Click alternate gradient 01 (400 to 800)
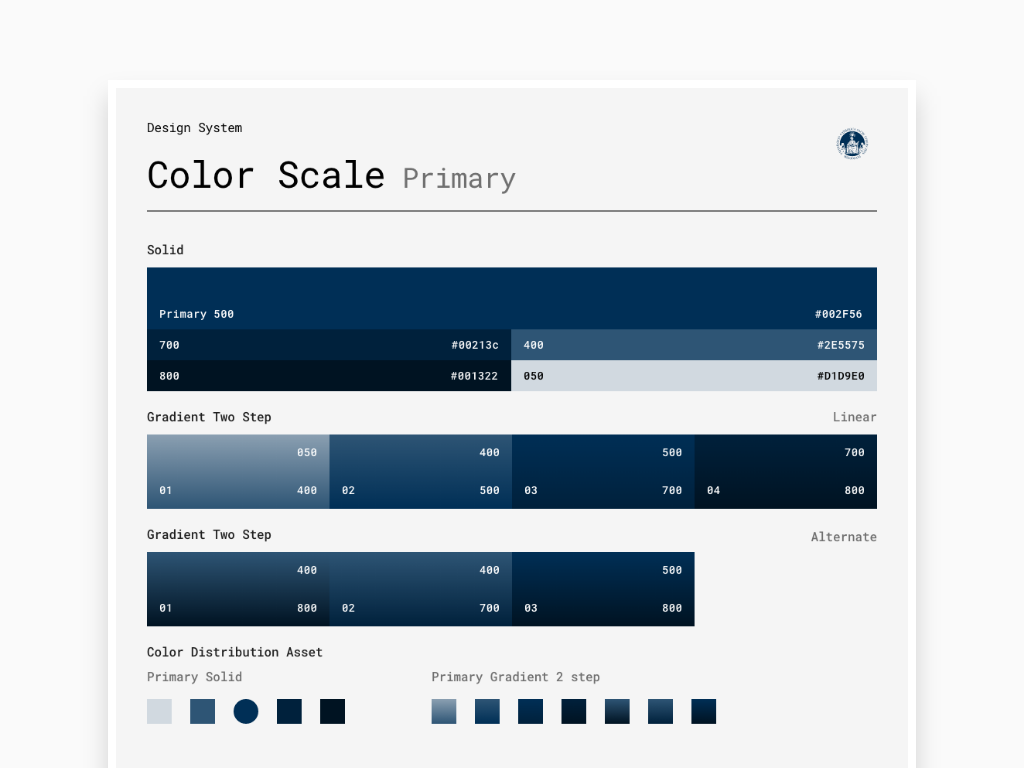The width and height of the screenshot is (1024, 768). coord(238,589)
